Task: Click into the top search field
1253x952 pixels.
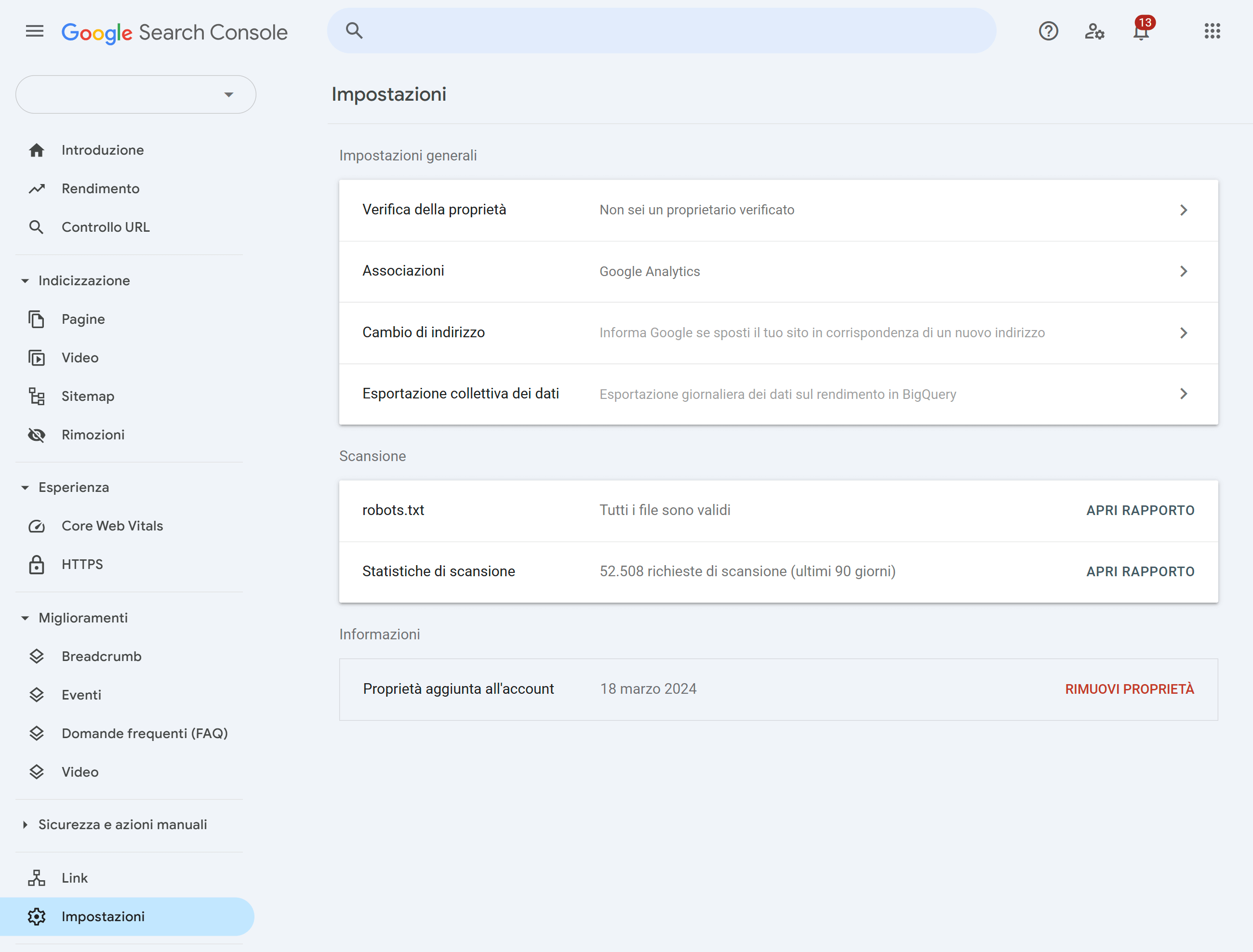Action: pos(661,31)
